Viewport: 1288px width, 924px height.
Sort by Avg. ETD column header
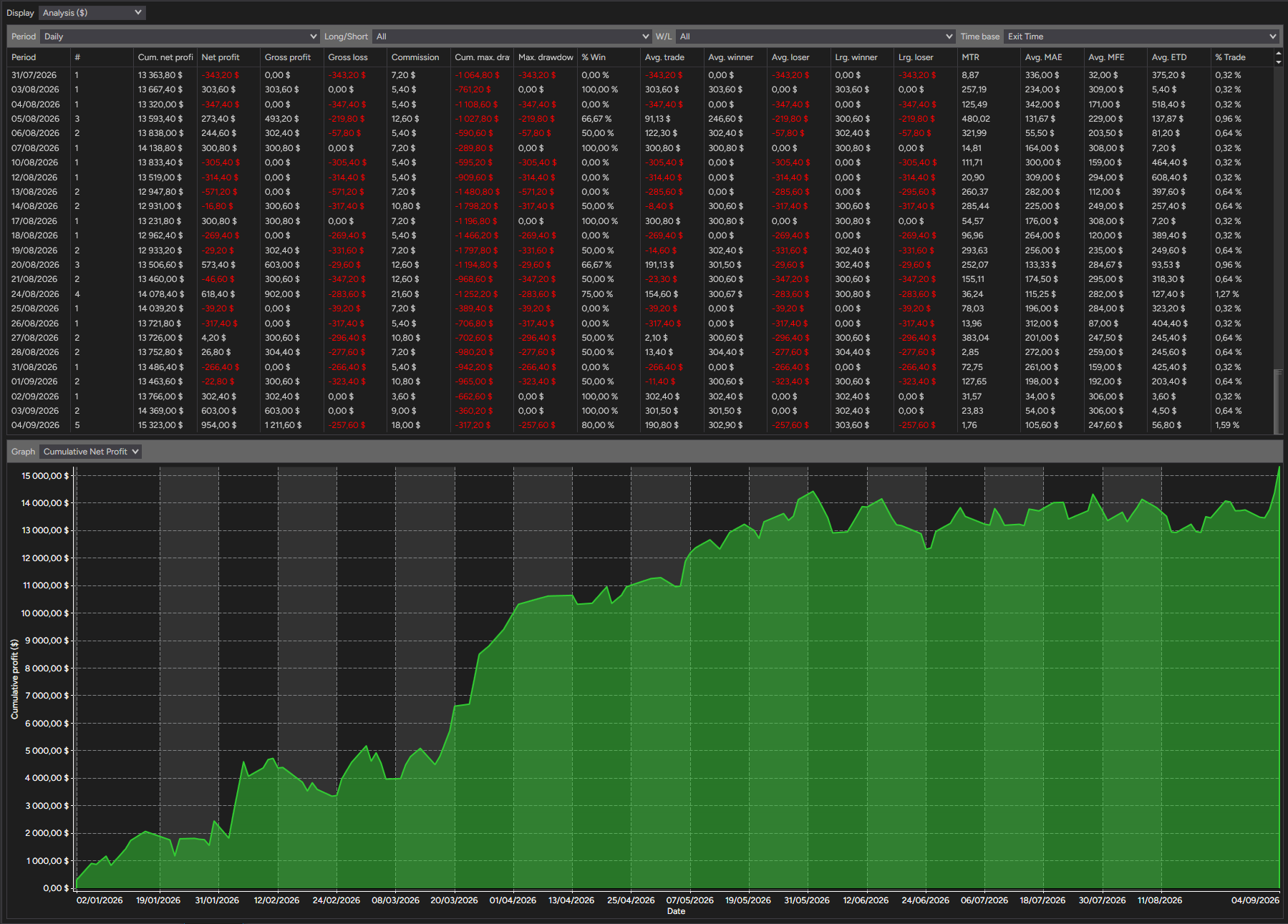[1179, 57]
